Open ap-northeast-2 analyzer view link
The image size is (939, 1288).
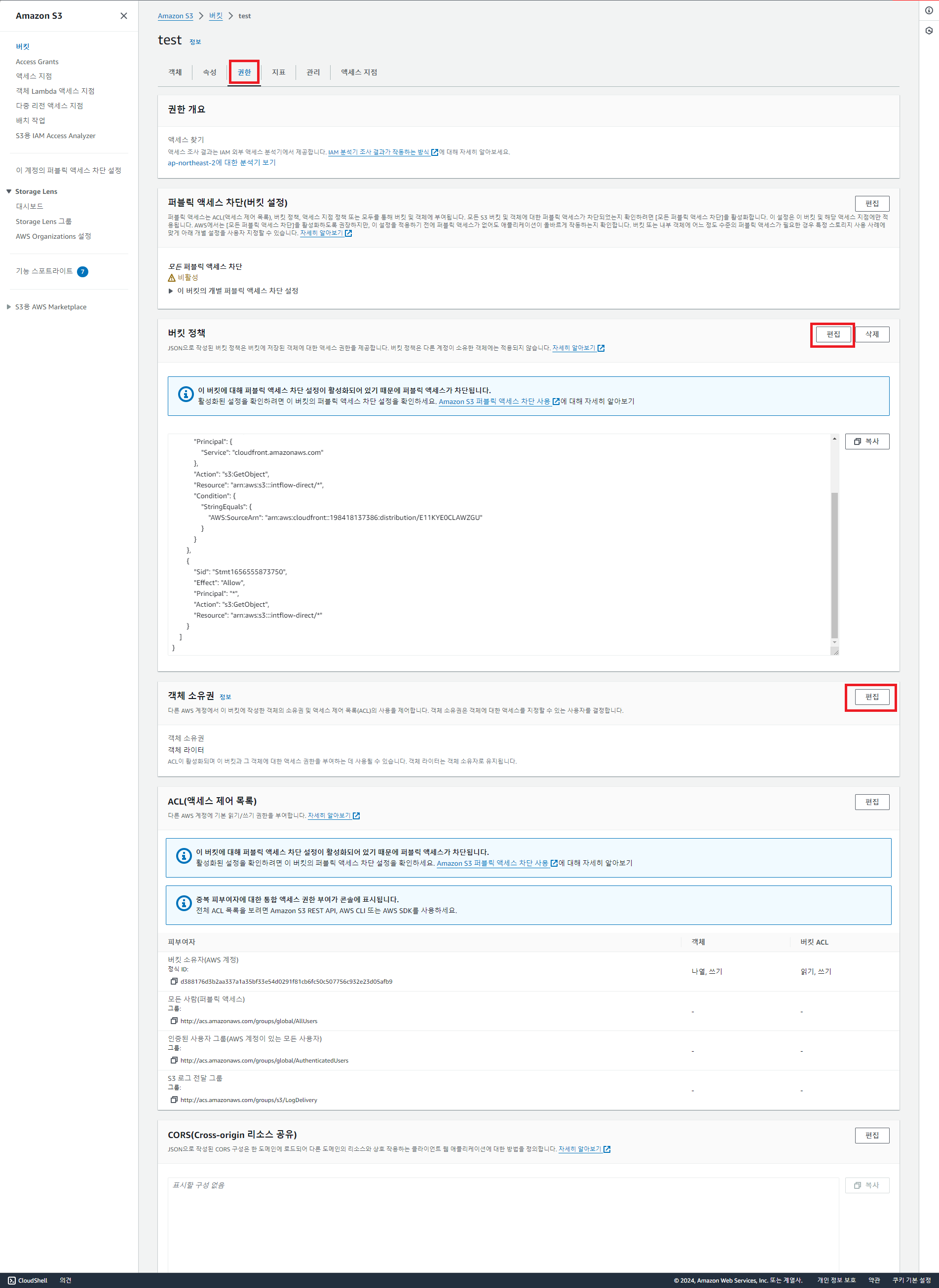point(222,162)
